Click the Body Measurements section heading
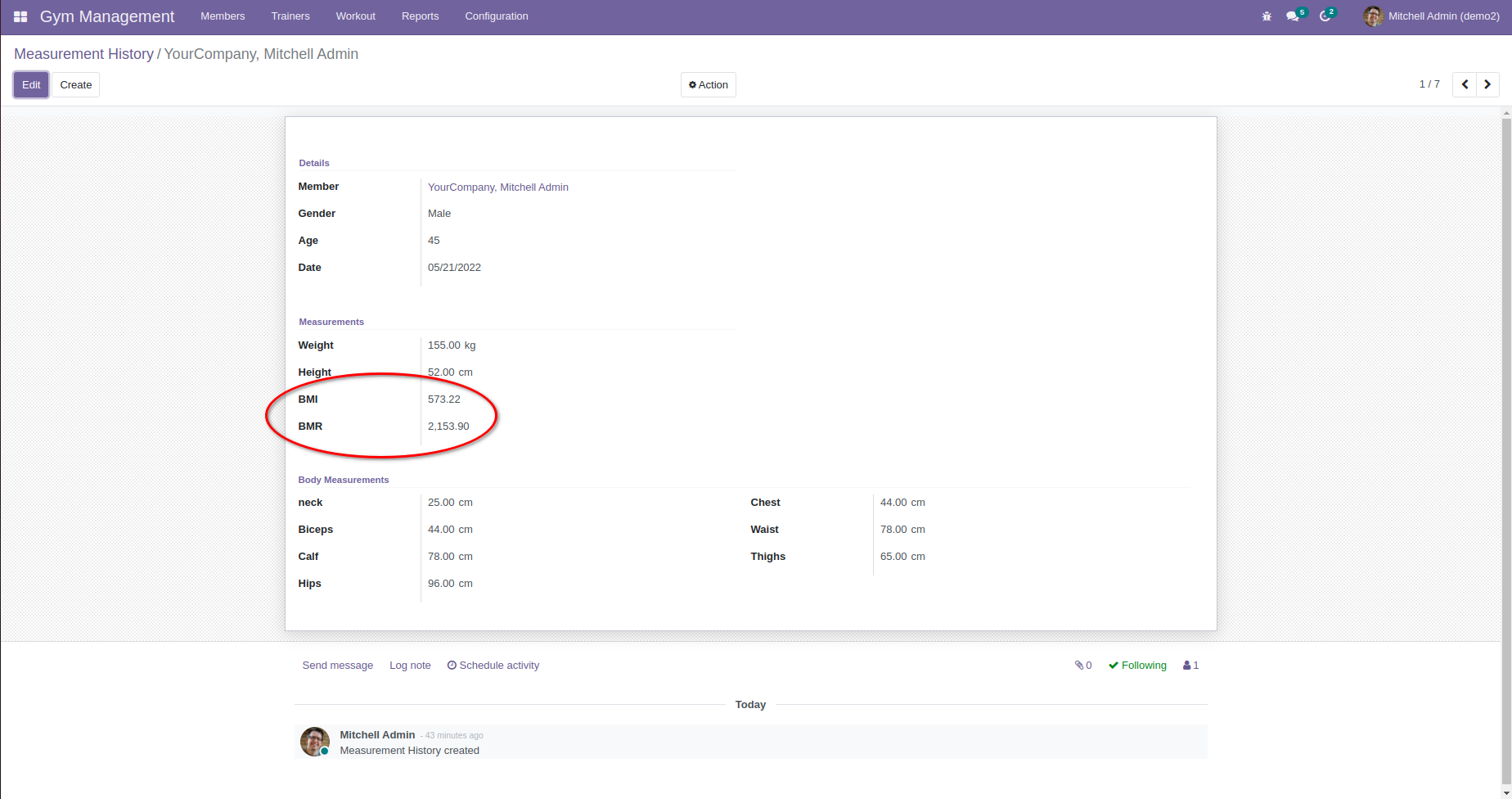This screenshot has width=1512, height=799. click(344, 480)
